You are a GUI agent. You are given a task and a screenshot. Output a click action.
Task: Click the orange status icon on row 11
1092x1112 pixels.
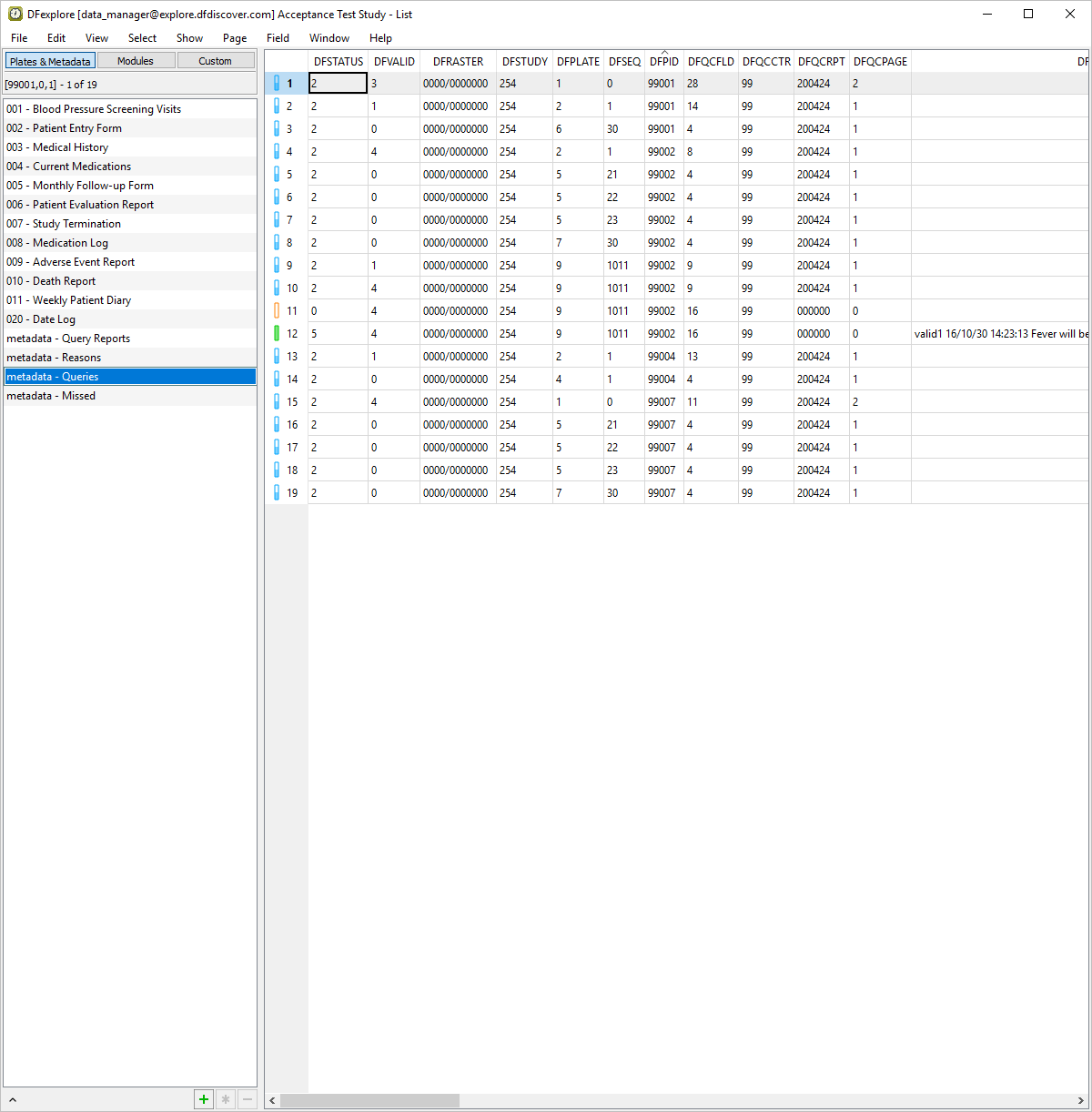277,311
